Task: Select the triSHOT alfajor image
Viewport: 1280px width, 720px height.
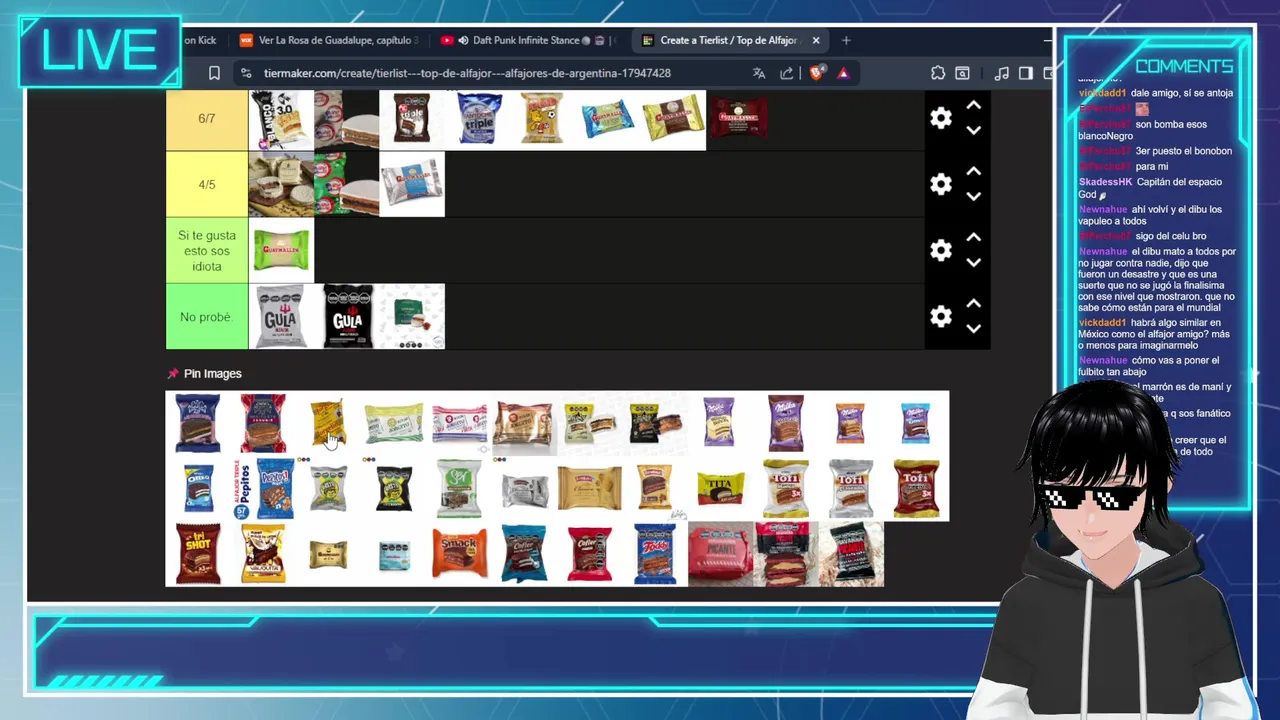Action: point(198,554)
